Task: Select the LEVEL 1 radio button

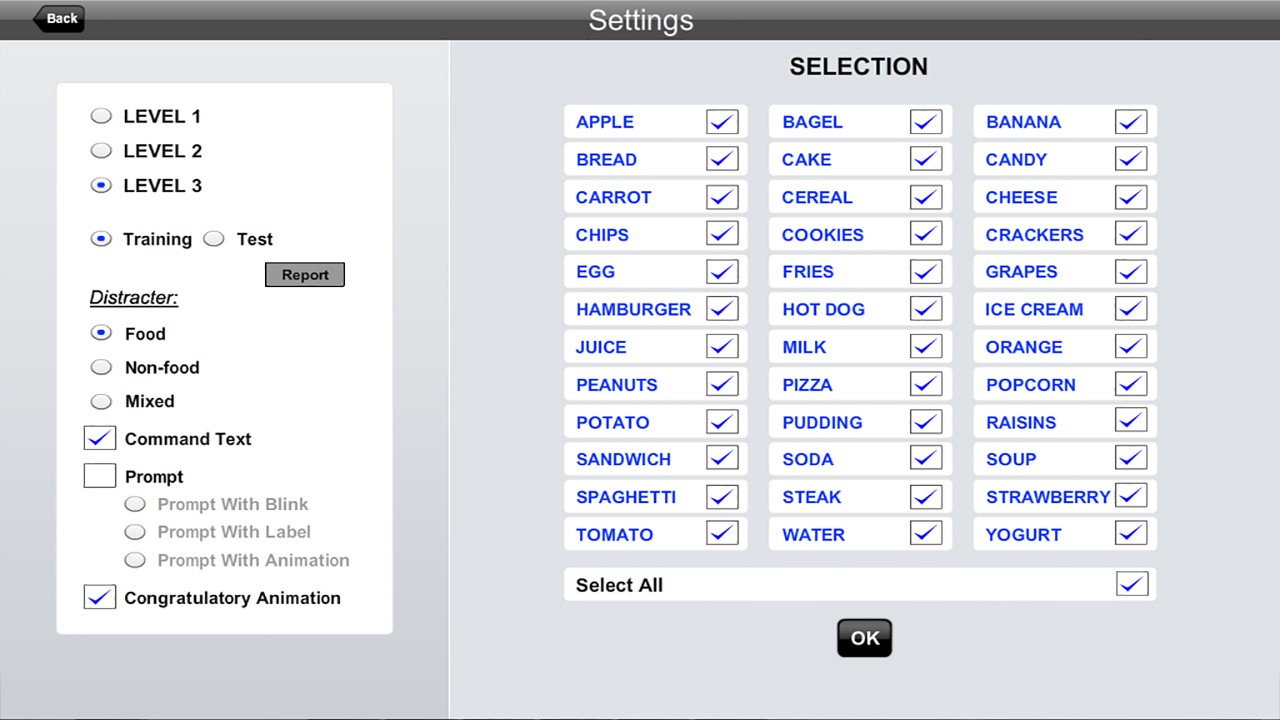Action: pyautogui.click(x=101, y=116)
